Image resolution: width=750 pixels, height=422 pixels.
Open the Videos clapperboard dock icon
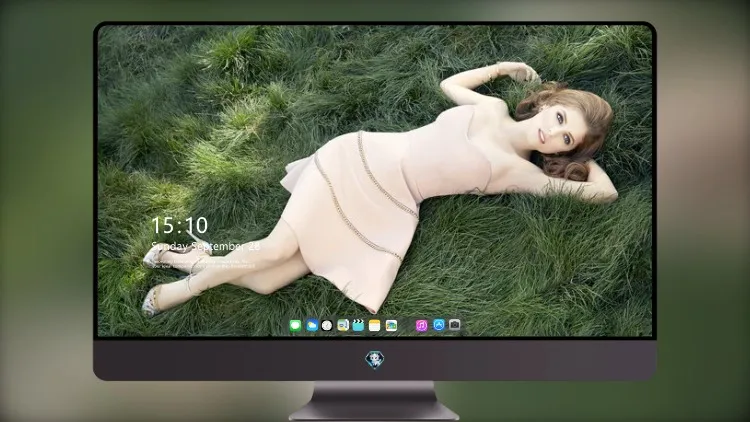358,326
